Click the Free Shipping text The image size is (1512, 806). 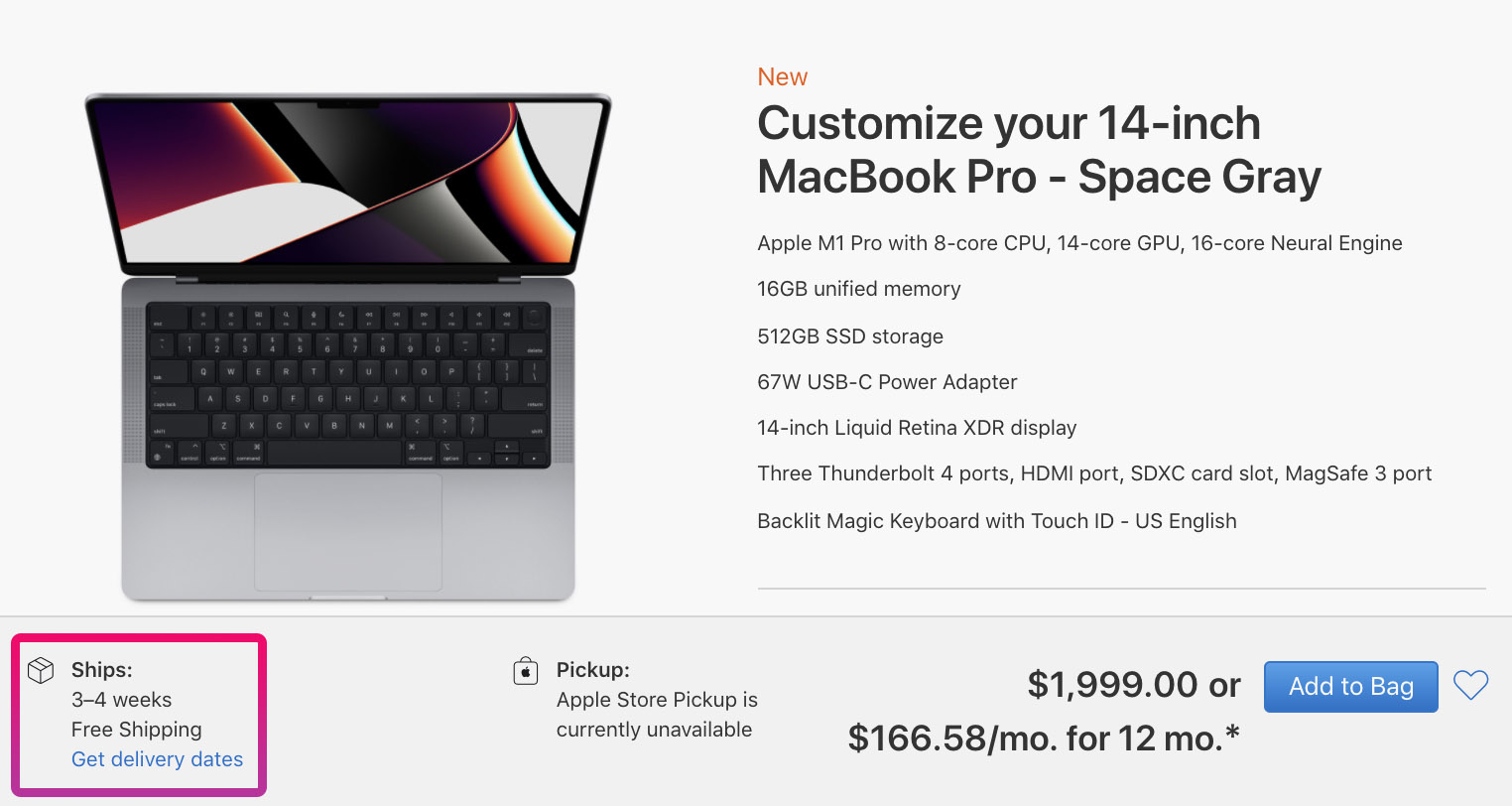coord(136,730)
